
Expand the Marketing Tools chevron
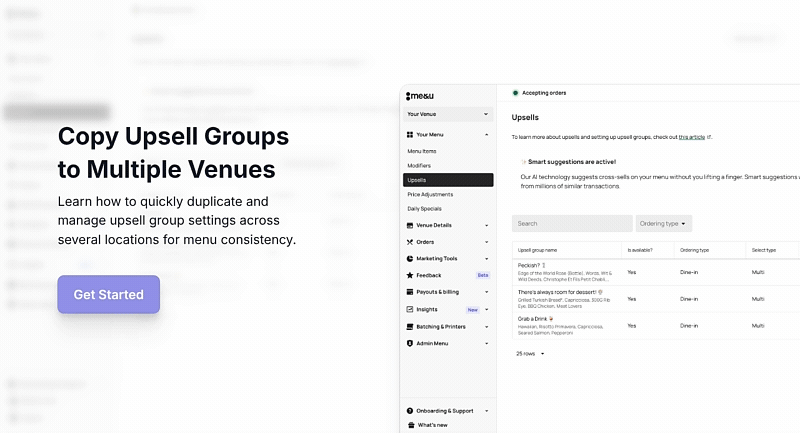click(486, 259)
